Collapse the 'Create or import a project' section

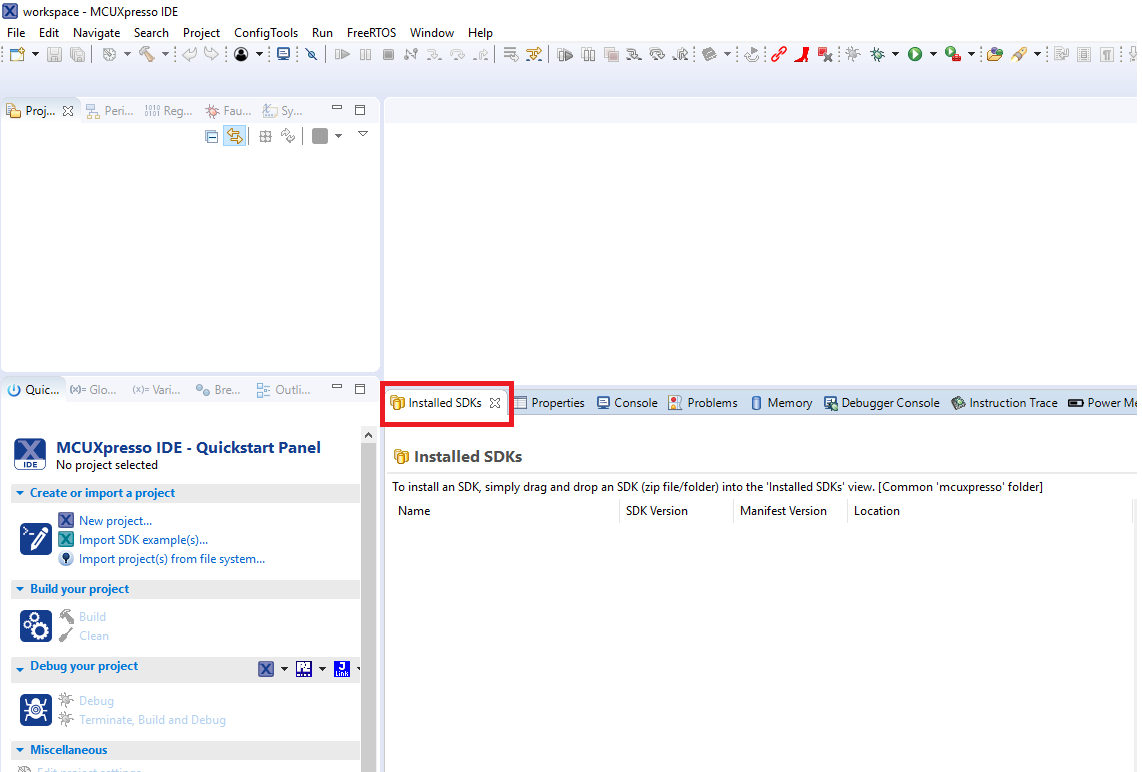(20, 493)
